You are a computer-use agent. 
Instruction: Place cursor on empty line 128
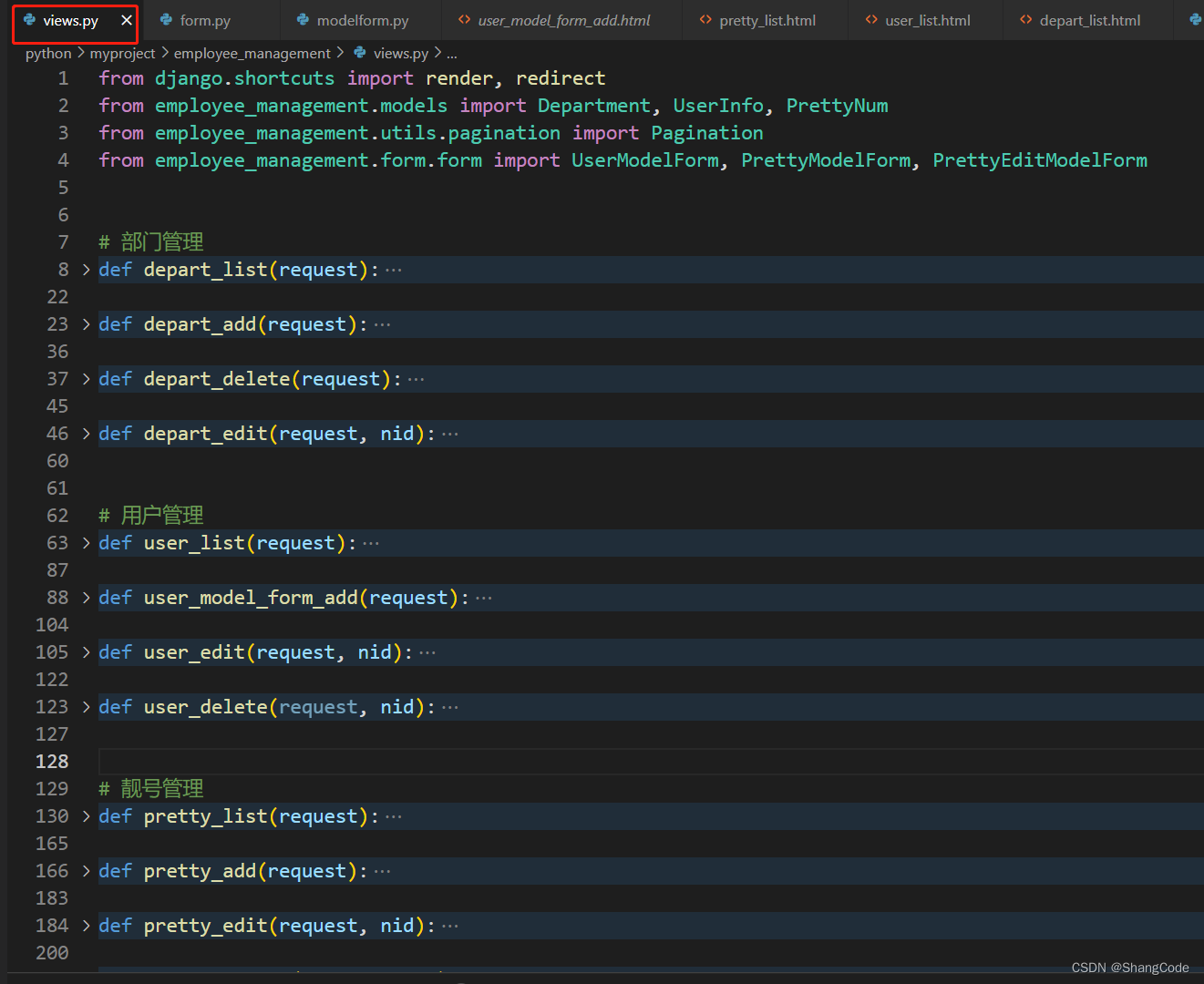[651, 762]
